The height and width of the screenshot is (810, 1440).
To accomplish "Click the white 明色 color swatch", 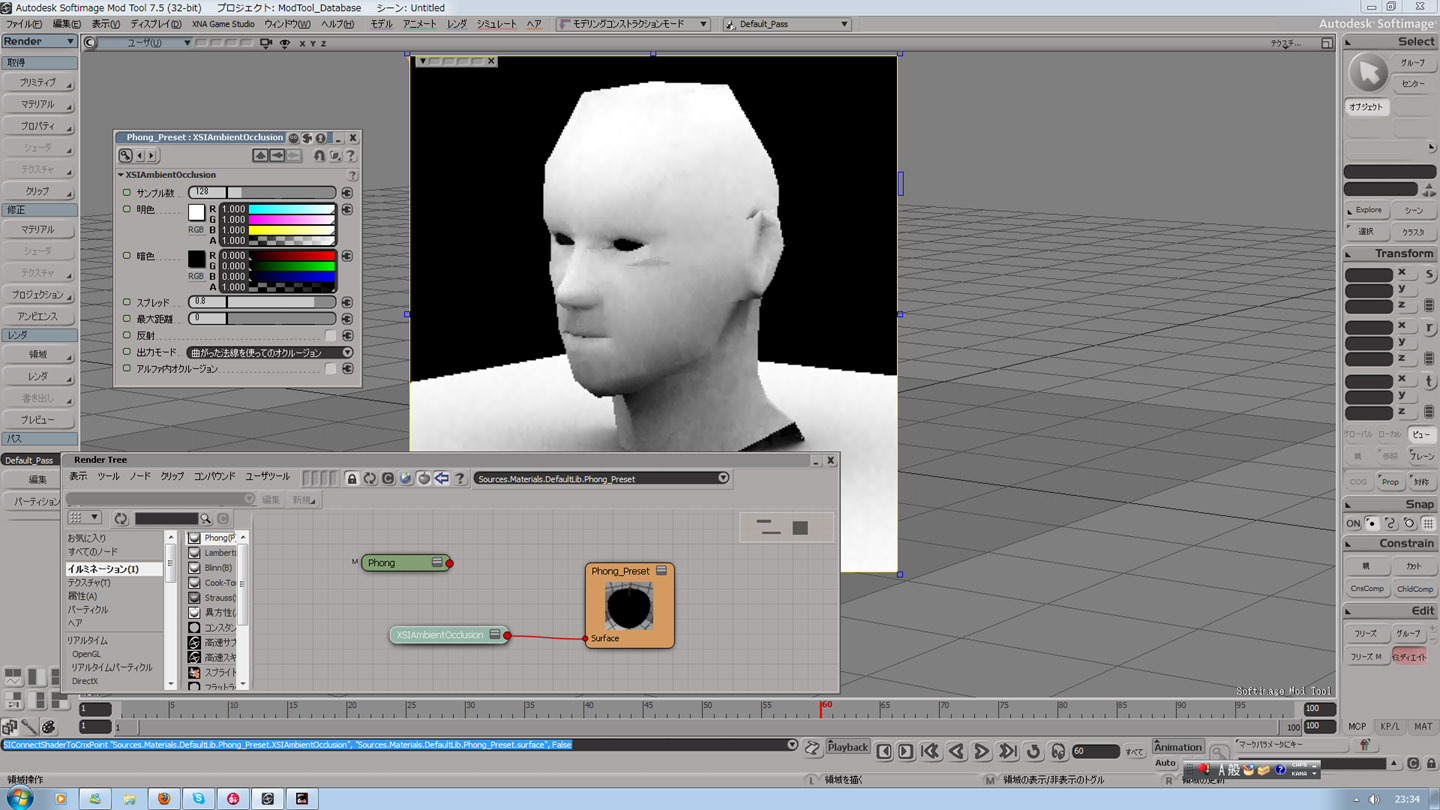I will (197, 213).
